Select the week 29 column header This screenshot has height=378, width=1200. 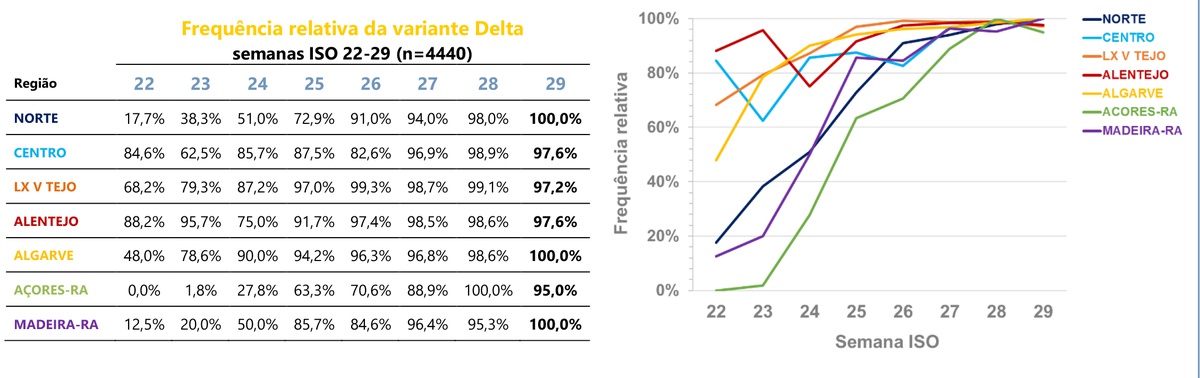tap(555, 85)
